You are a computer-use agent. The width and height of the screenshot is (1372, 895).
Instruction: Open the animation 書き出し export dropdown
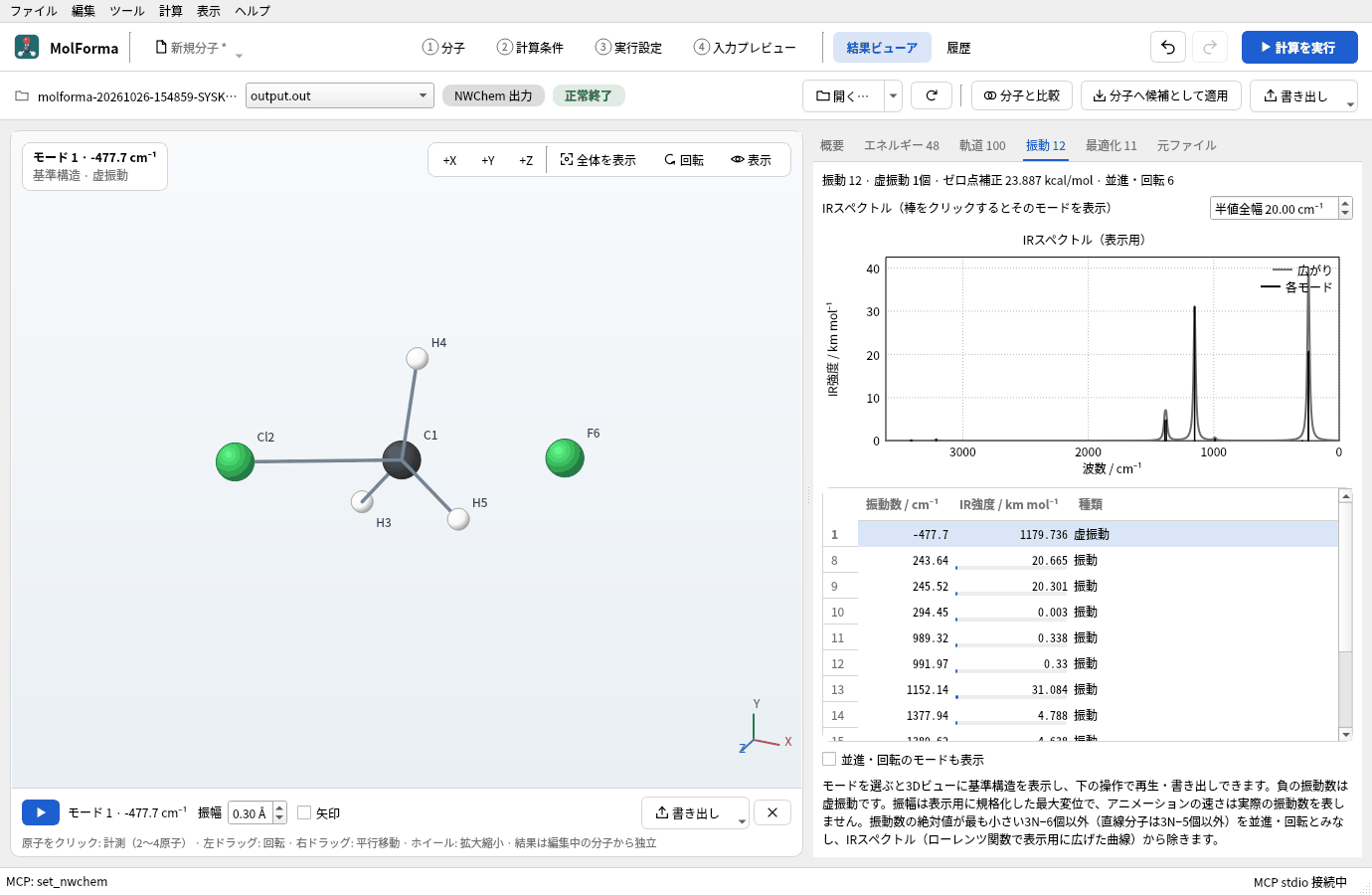pyautogui.click(x=696, y=812)
